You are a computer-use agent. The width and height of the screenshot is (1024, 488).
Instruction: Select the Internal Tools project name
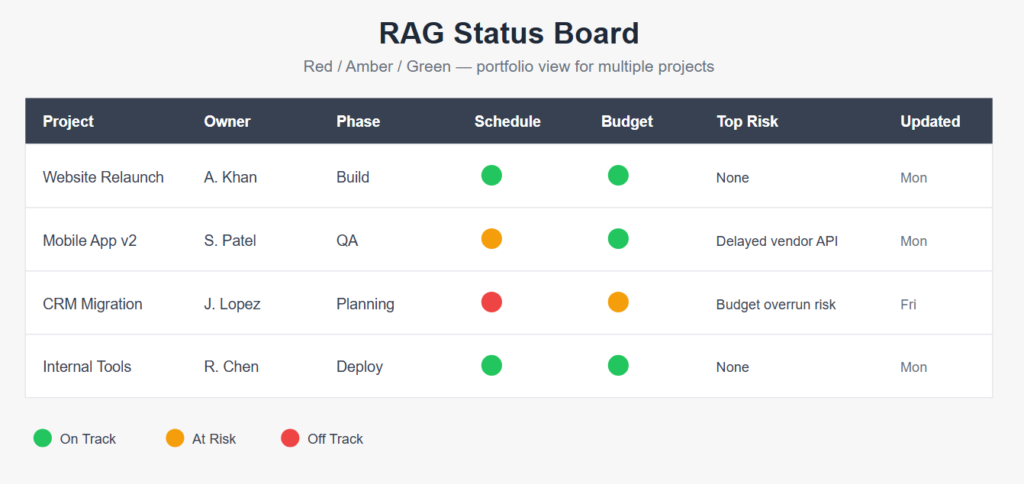87,367
